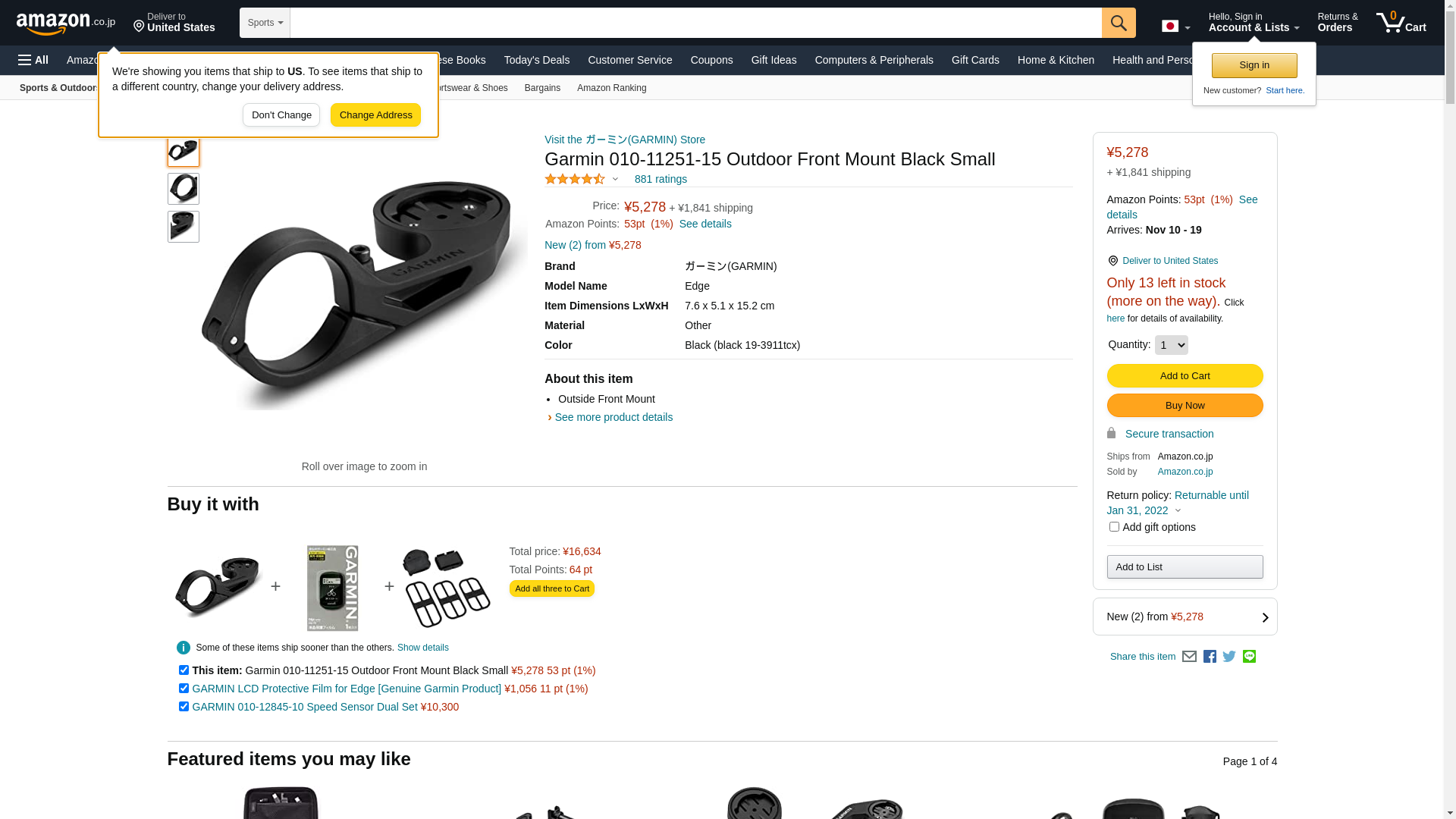
Task: Open the Sports search category dropdown
Action: click(x=265, y=23)
